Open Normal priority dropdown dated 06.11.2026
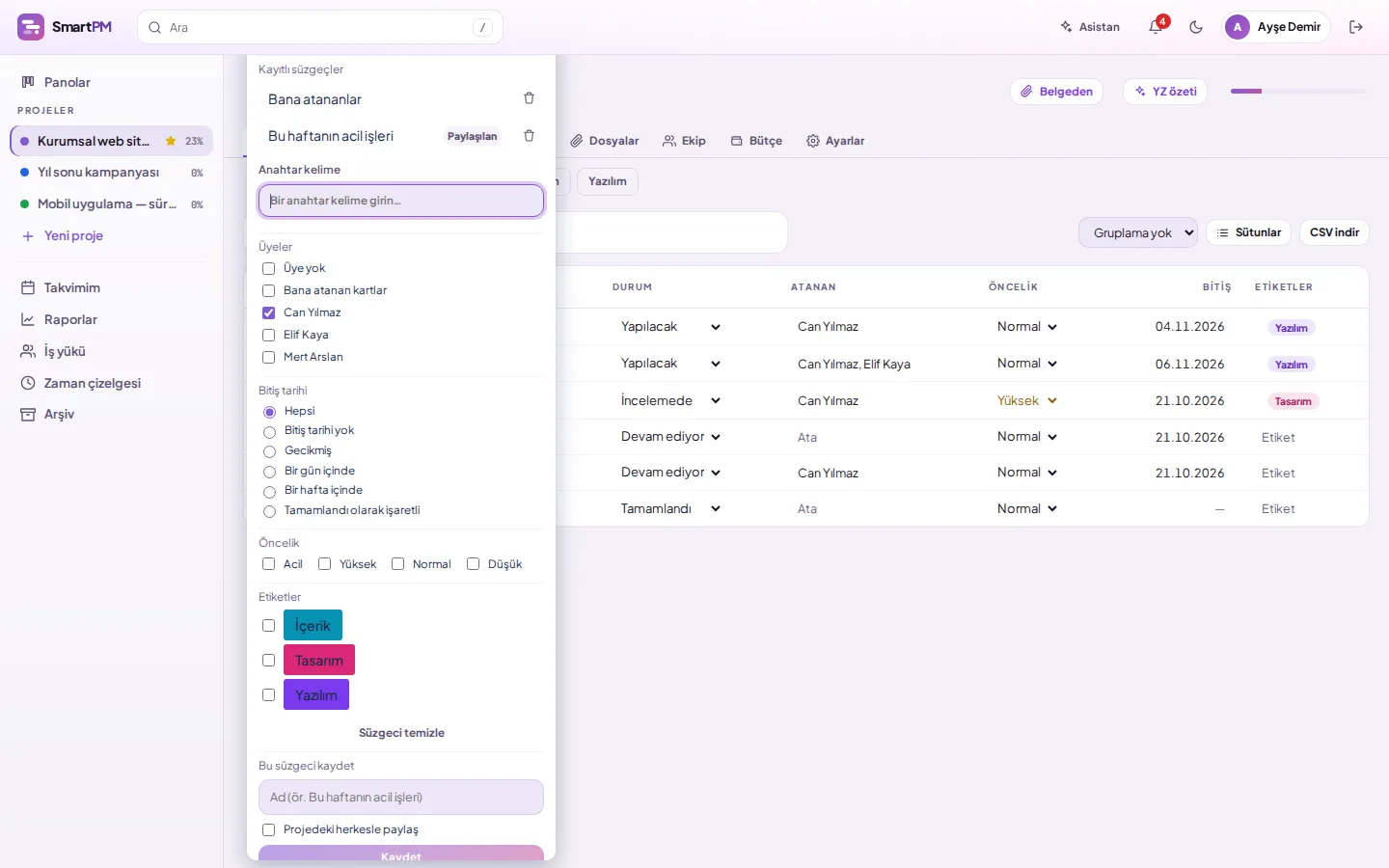The height and width of the screenshot is (868, 1389). coord(1026,364)
